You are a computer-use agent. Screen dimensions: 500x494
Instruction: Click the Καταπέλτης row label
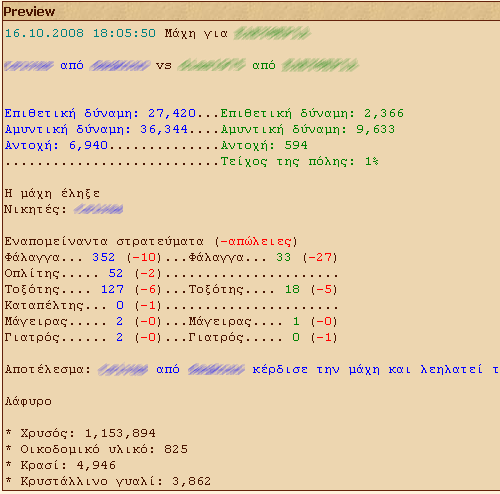(x=44, y=305)
